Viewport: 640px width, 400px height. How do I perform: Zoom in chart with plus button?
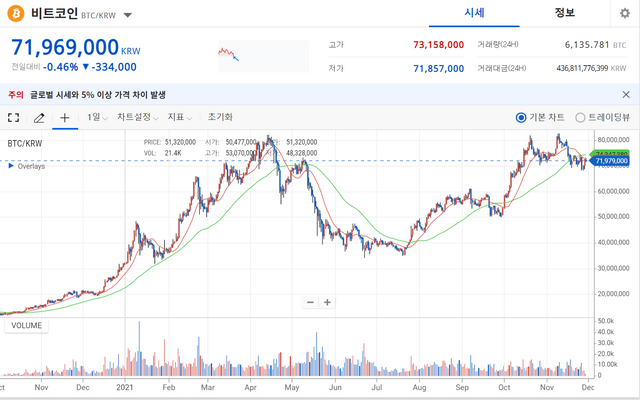pyautogui.click(x=327, y=302)
